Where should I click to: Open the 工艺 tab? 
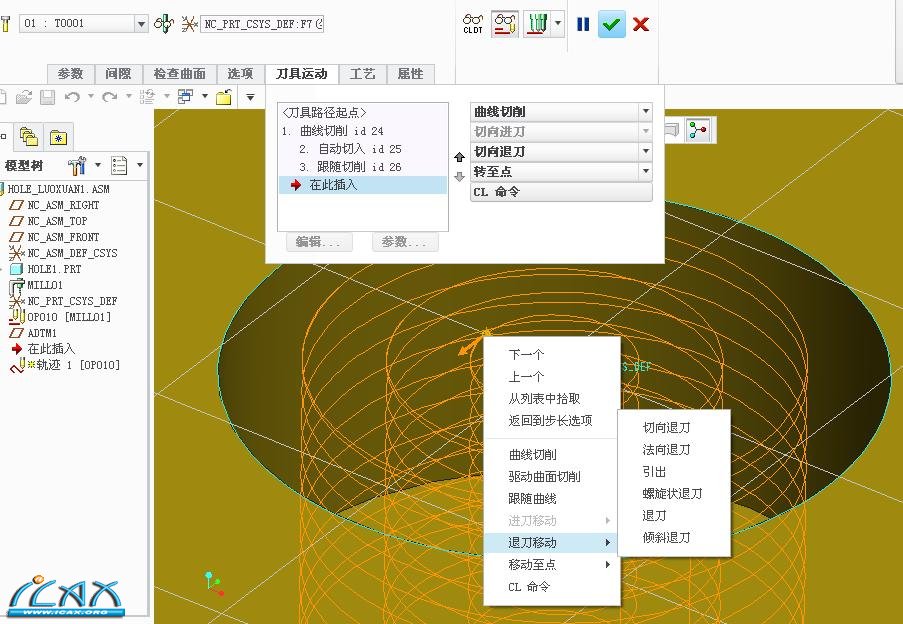(x=363, y=74)
